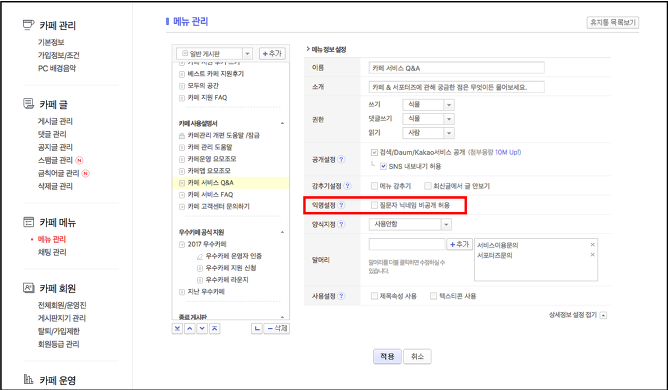Screen dimensions: 668x390
Task: Toggle 검색/Daum/Kakao서비스 공개 checkbox
Action: click(x=374, y=152)
